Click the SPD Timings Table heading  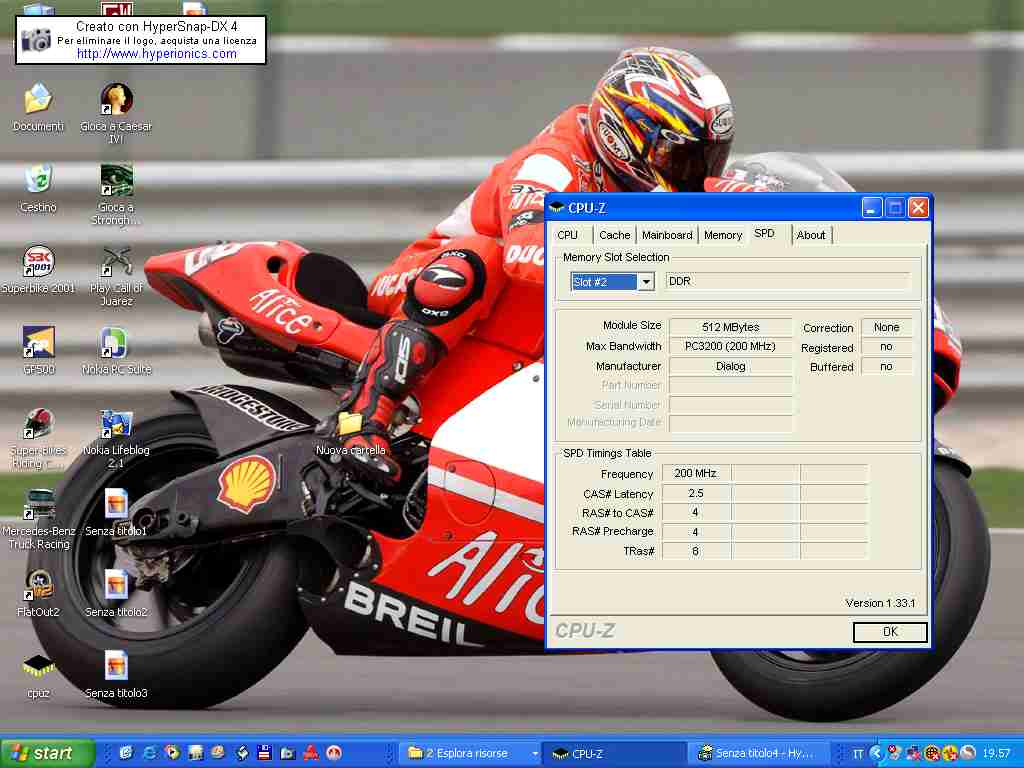[607, 453]
